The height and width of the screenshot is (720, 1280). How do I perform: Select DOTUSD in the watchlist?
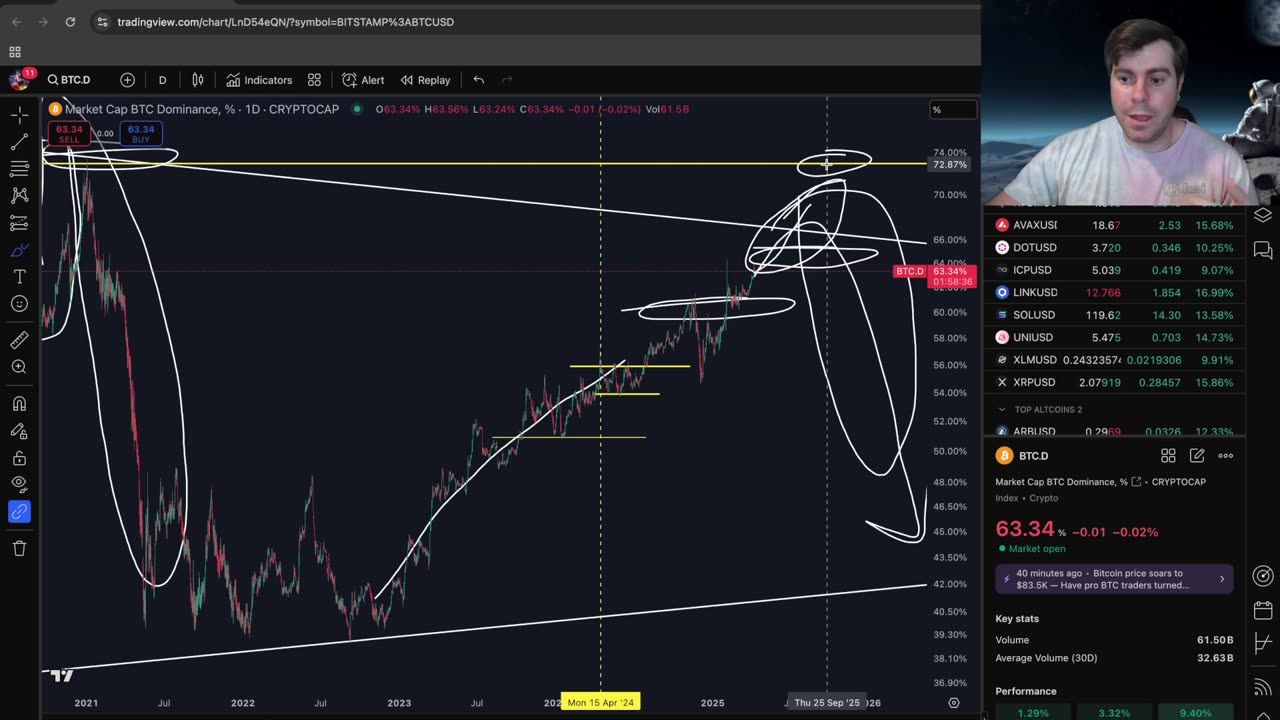(x=1115, y=247)
